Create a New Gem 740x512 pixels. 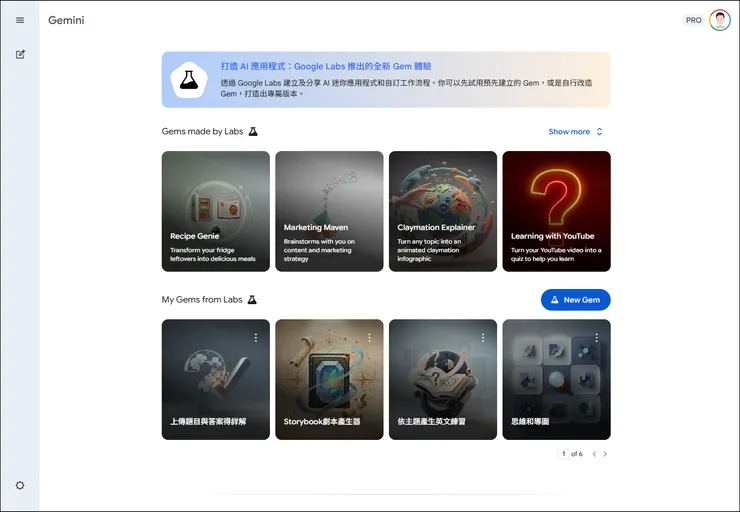575,300
